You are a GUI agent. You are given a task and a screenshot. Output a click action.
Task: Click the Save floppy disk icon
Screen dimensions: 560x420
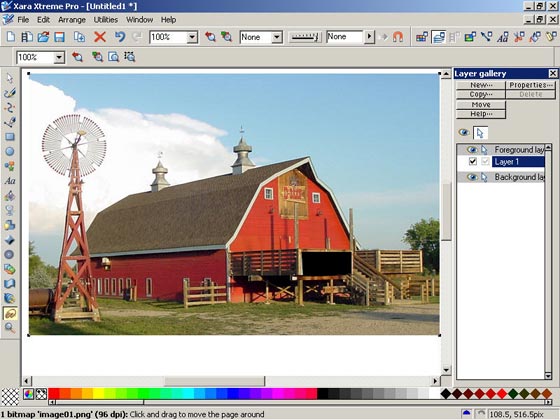[59, 37]
